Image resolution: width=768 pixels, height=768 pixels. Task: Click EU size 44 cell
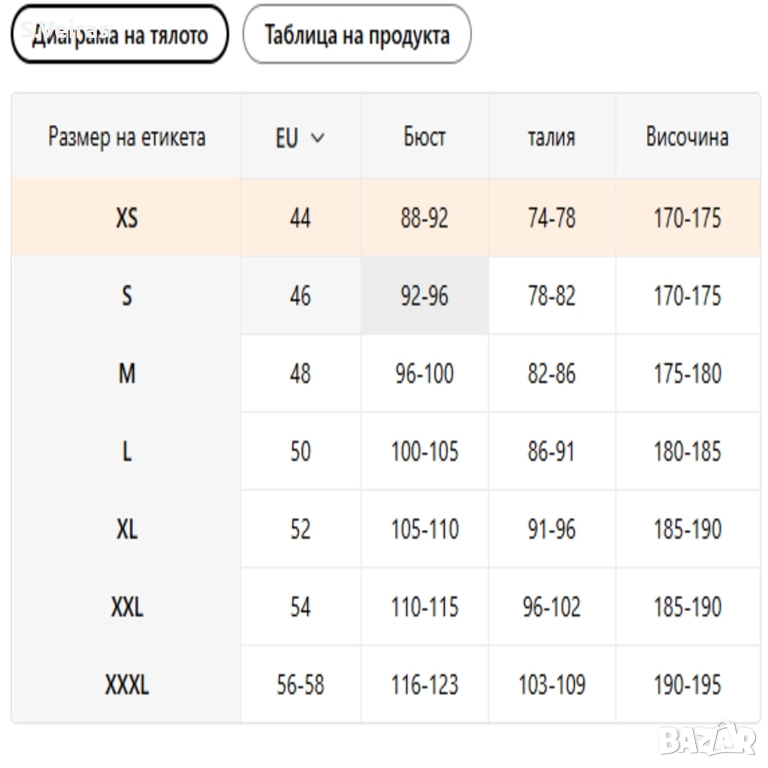(300, 218)
